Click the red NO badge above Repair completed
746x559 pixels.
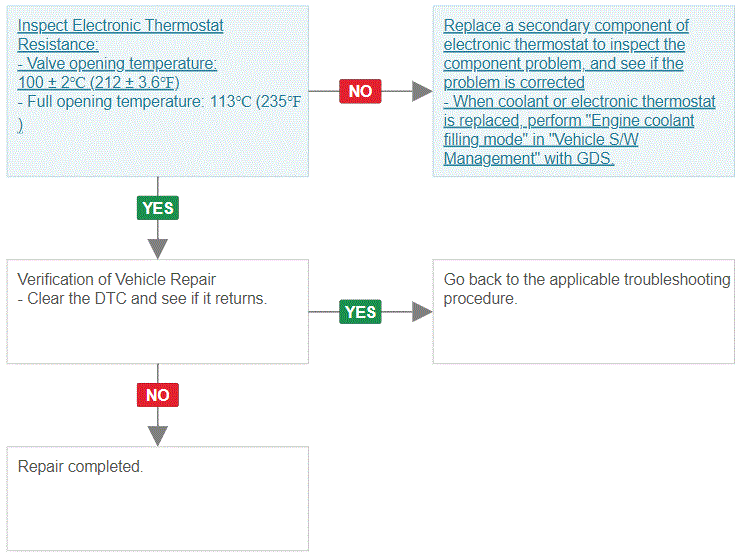158,395
